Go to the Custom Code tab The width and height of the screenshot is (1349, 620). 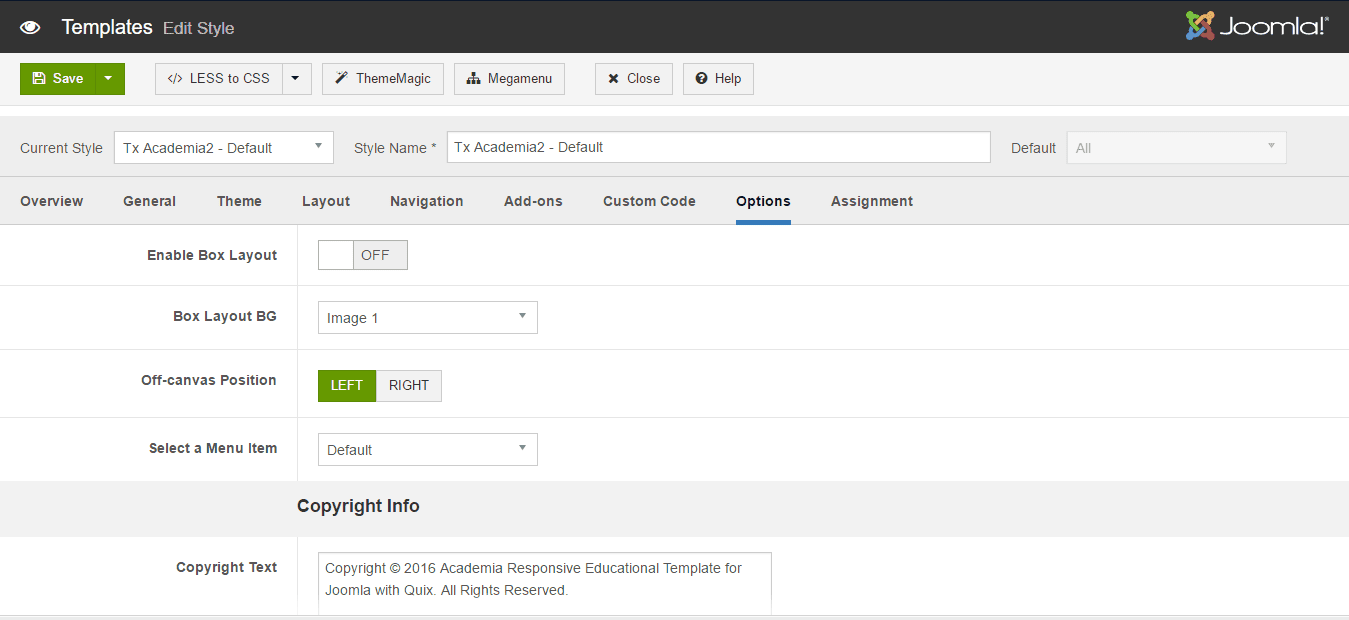(x=649, y=201)
